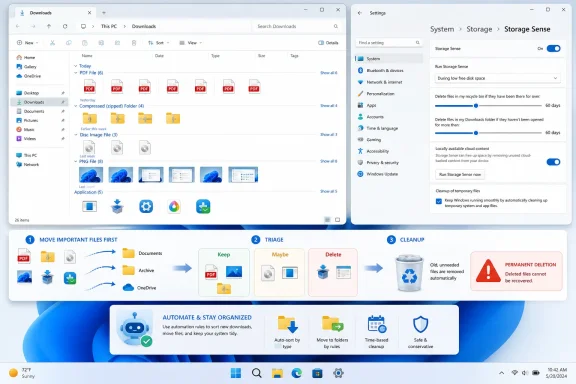Launch Microsoft Edge from the taskbar

tap(297, 373)
